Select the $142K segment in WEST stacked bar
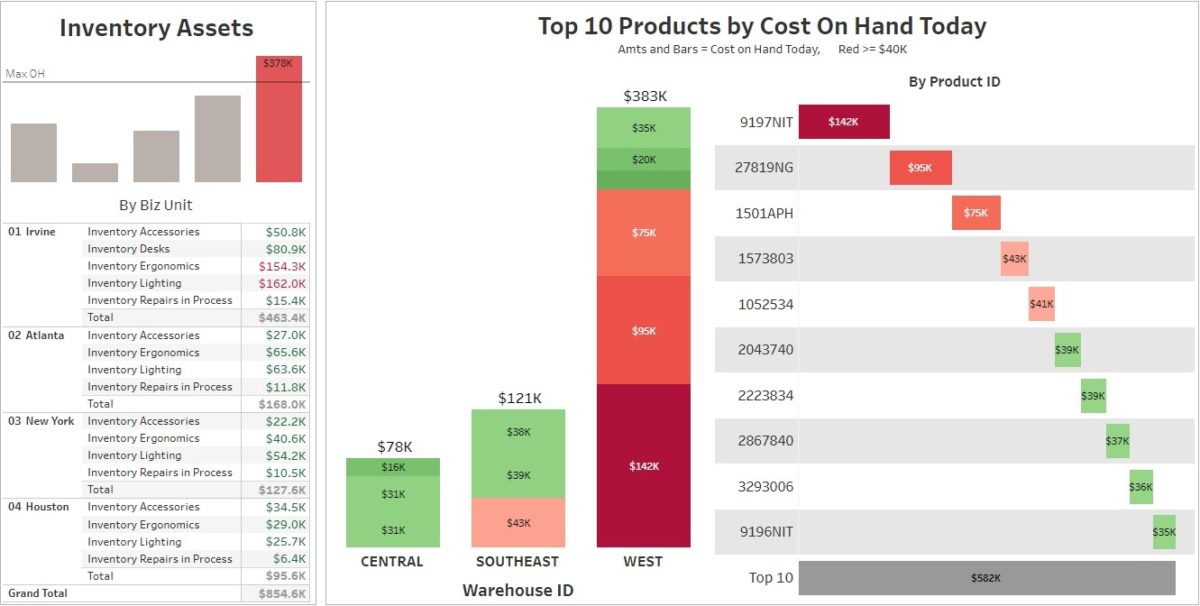 coord(643,466)
